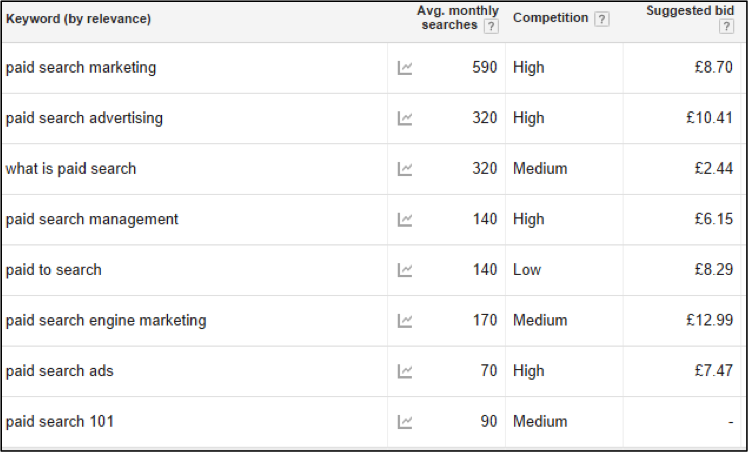Click trend chart icon for paid search 101
748x452 pixels.
pyautogui.click(x=405, y=421)
